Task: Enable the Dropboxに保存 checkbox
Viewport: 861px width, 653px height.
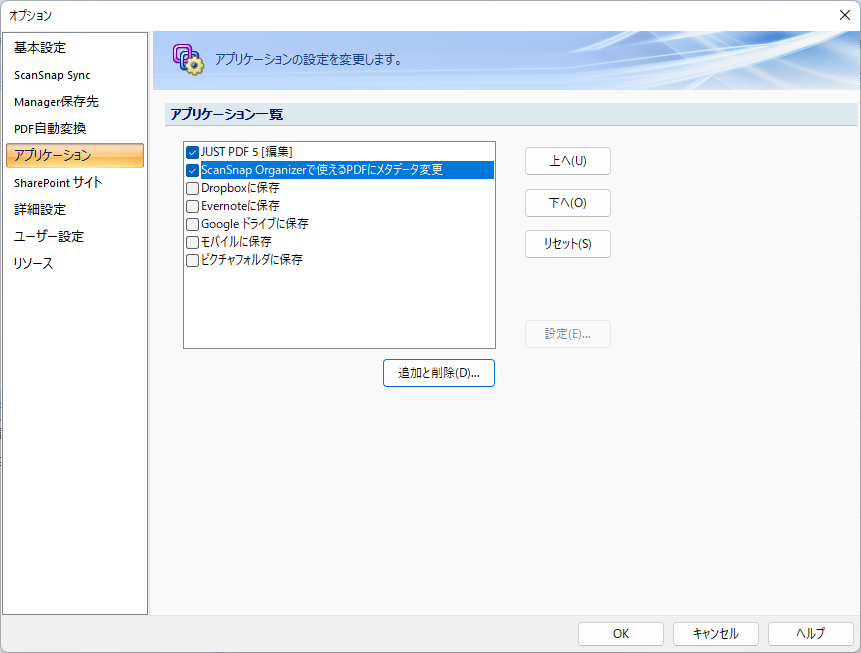Action: 192,188
